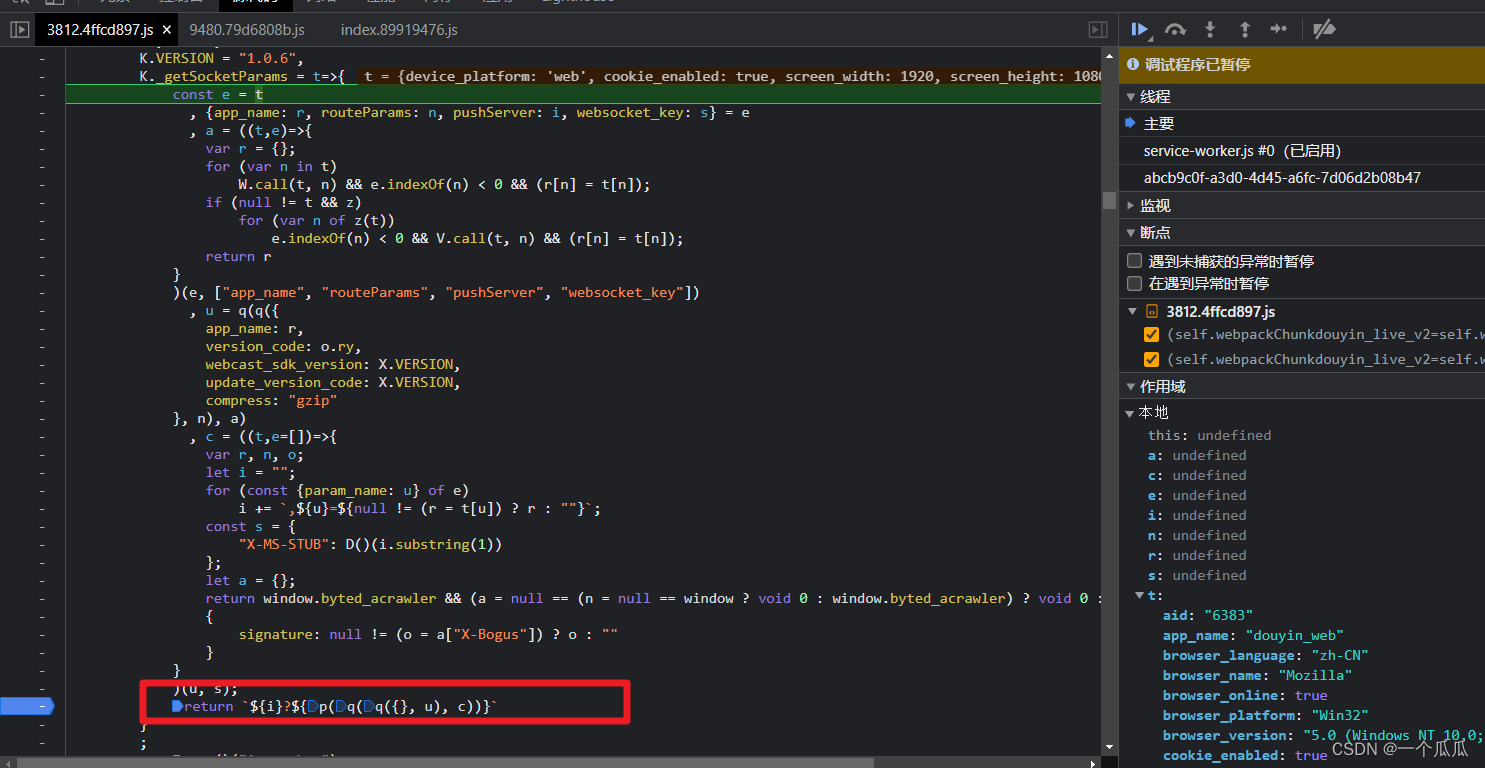Click code line compress: "gzip"
The image size is (1485, 768).
271,400
